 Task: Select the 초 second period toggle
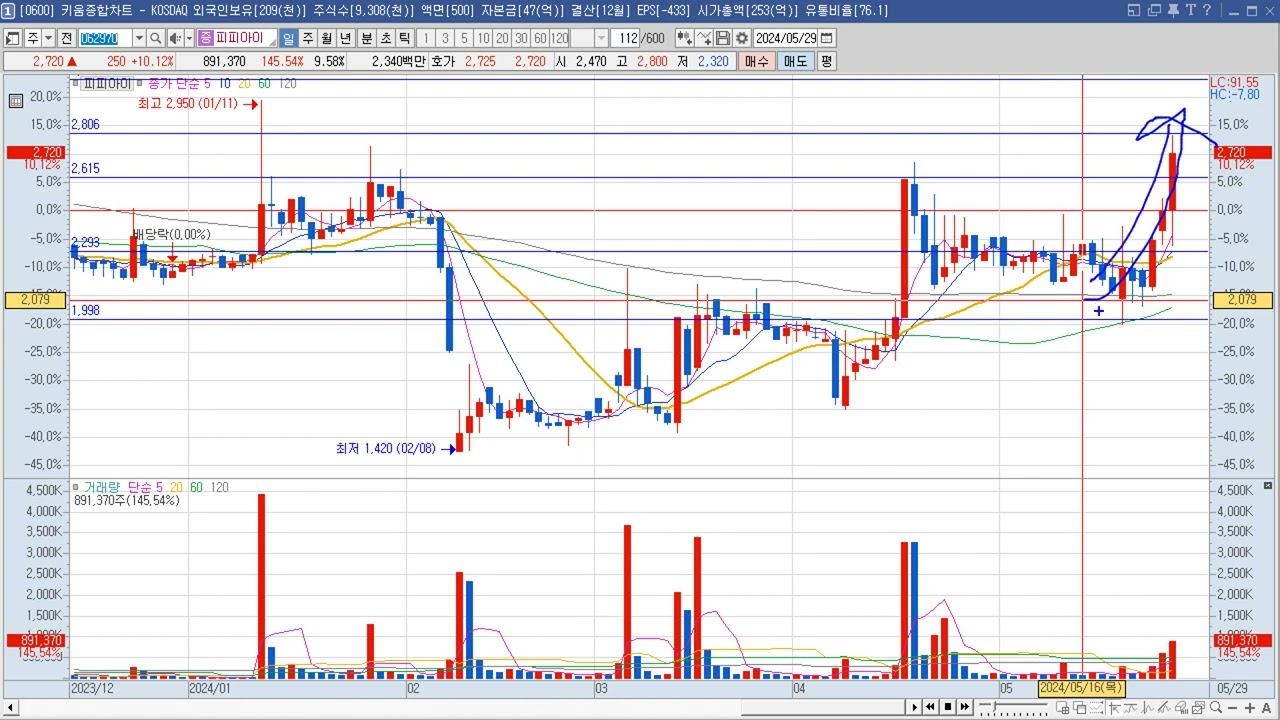[385, 38]
